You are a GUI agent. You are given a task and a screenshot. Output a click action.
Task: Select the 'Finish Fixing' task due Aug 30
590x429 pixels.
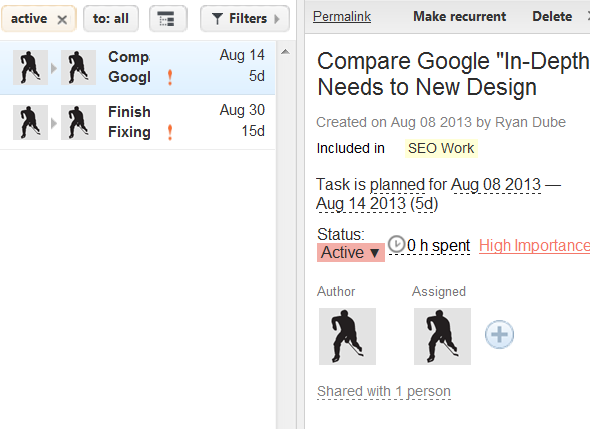[138, 122]
